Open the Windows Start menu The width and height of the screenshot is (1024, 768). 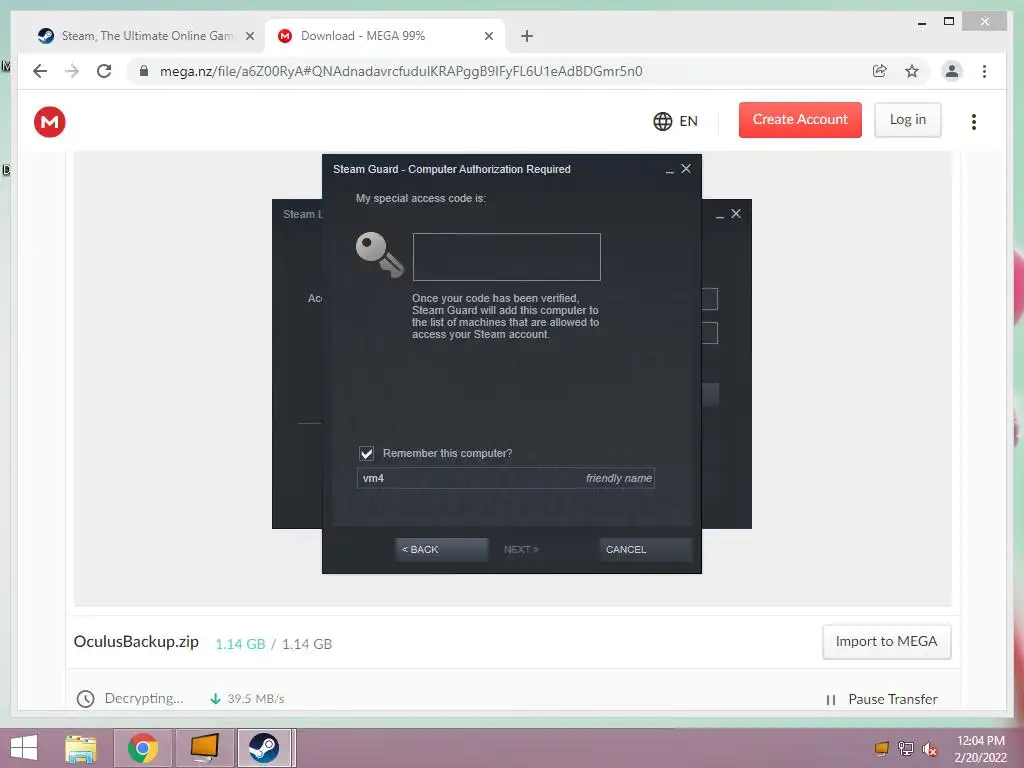pos(24,748)
